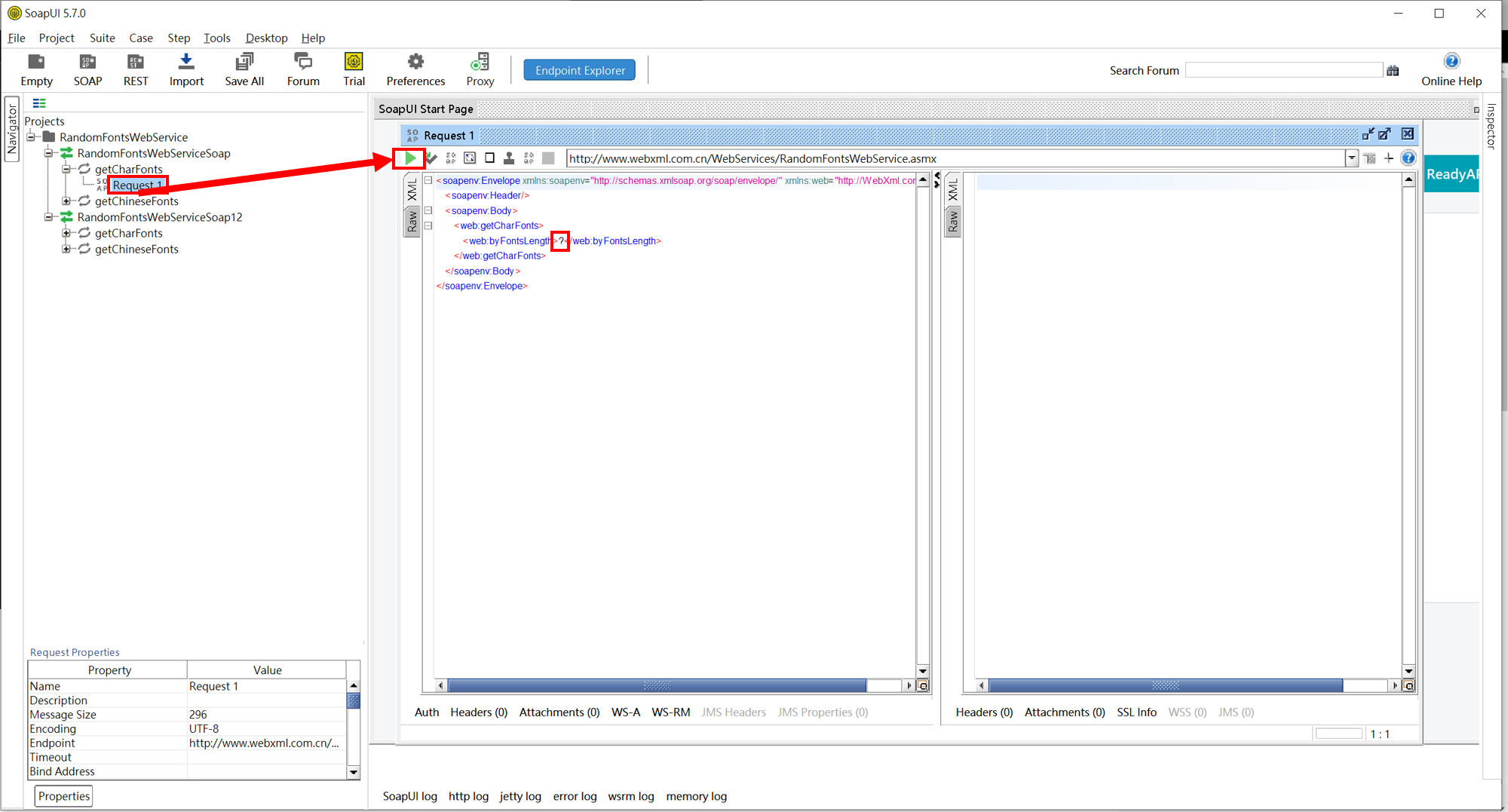Open the Tools menu
This screenshot has height=812, width=1508.
pos(216,38)
